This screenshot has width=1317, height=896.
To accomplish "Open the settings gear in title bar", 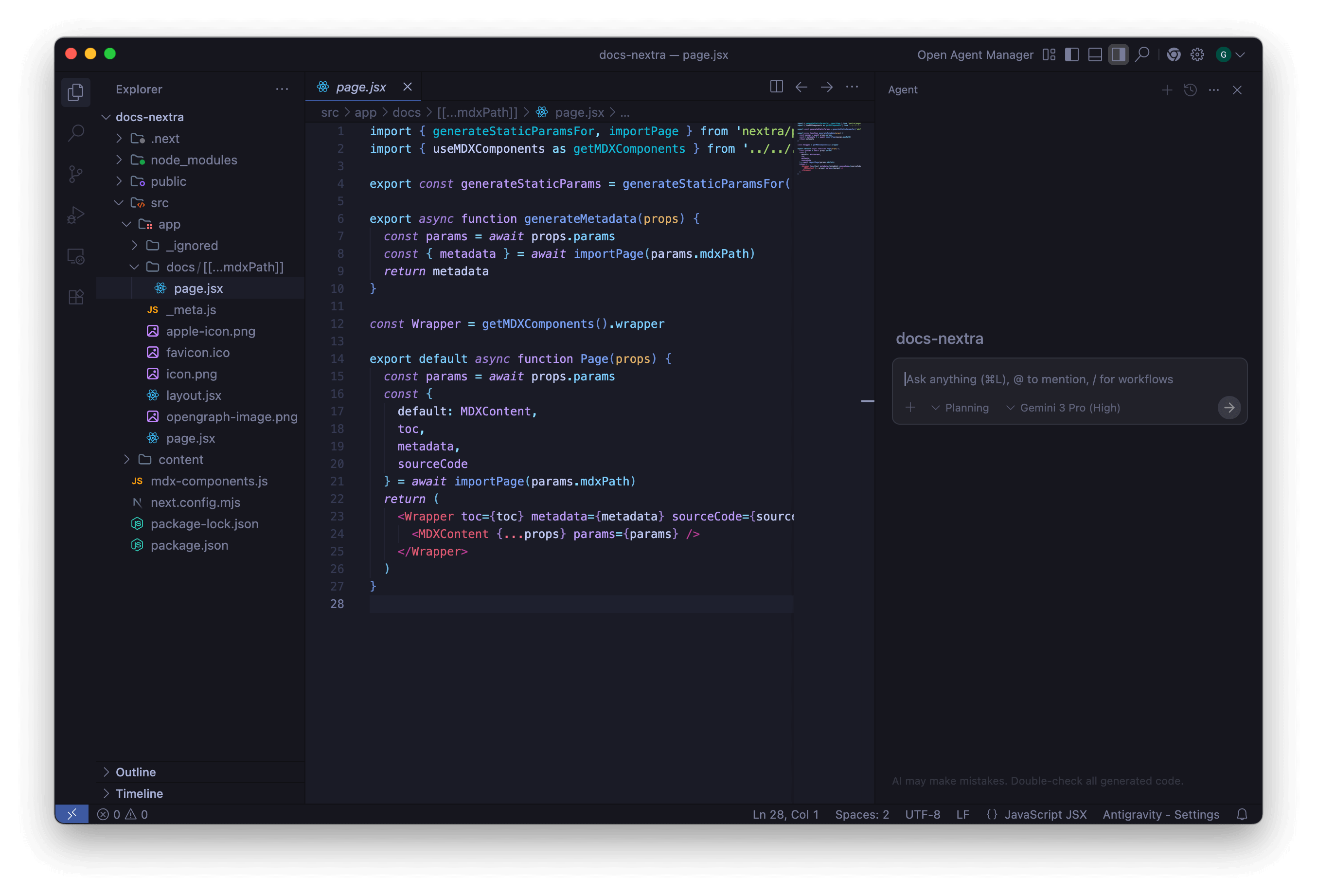I will click(1197, 54).
